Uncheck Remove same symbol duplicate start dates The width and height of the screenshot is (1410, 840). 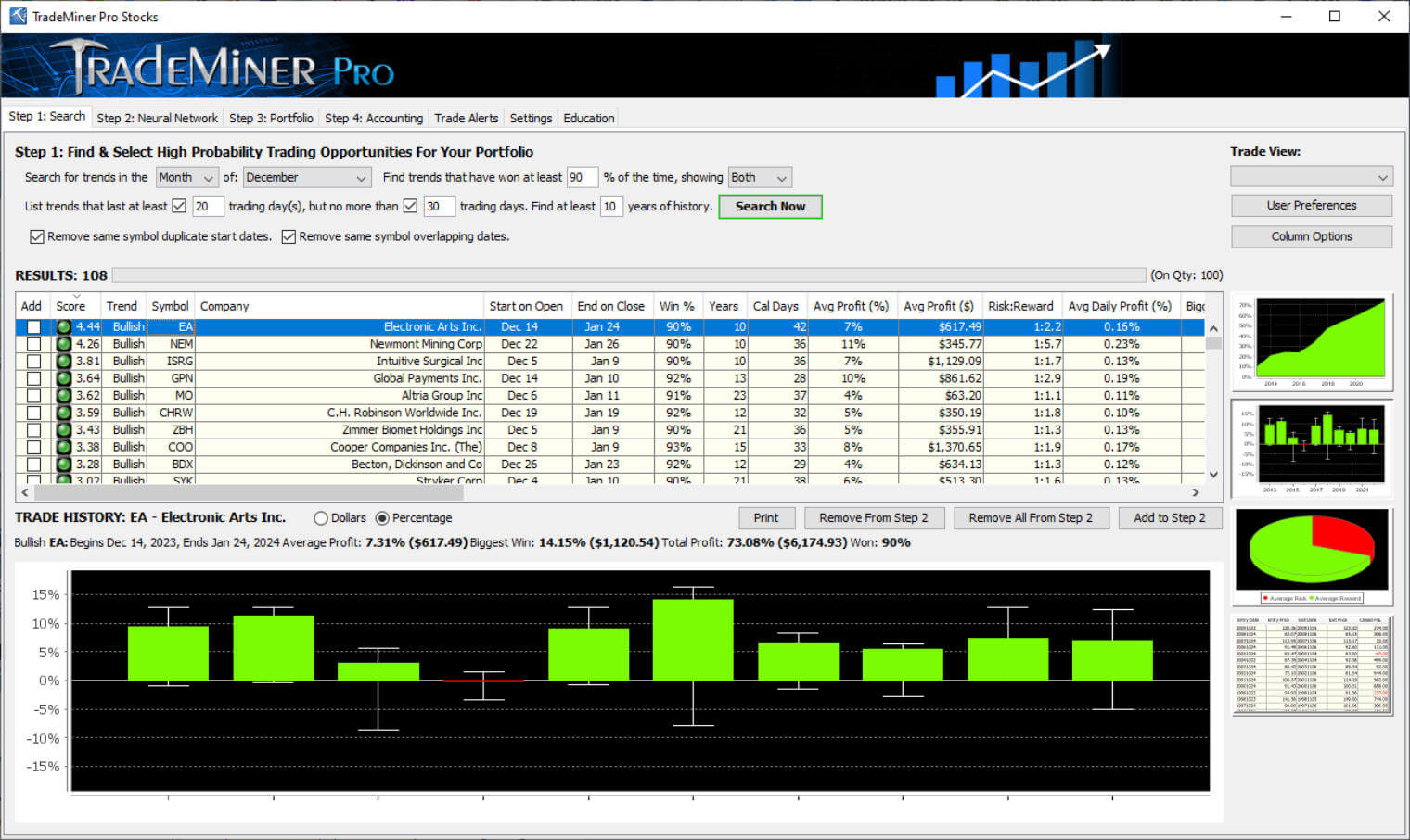click(36, 236)
